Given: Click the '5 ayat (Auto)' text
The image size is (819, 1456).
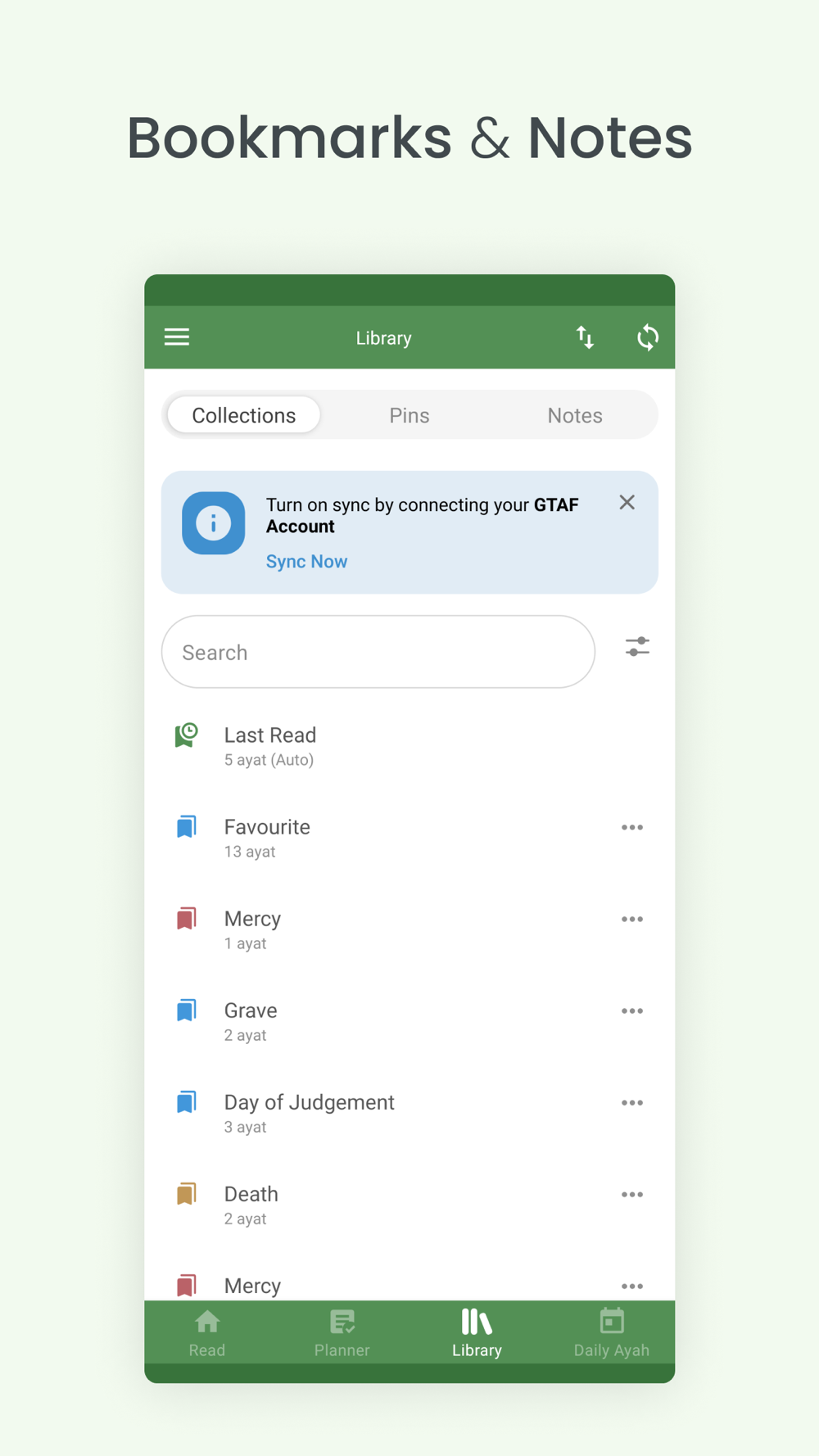Looking at the screenshot, I should pyautogui.click(x=269, y=760).
